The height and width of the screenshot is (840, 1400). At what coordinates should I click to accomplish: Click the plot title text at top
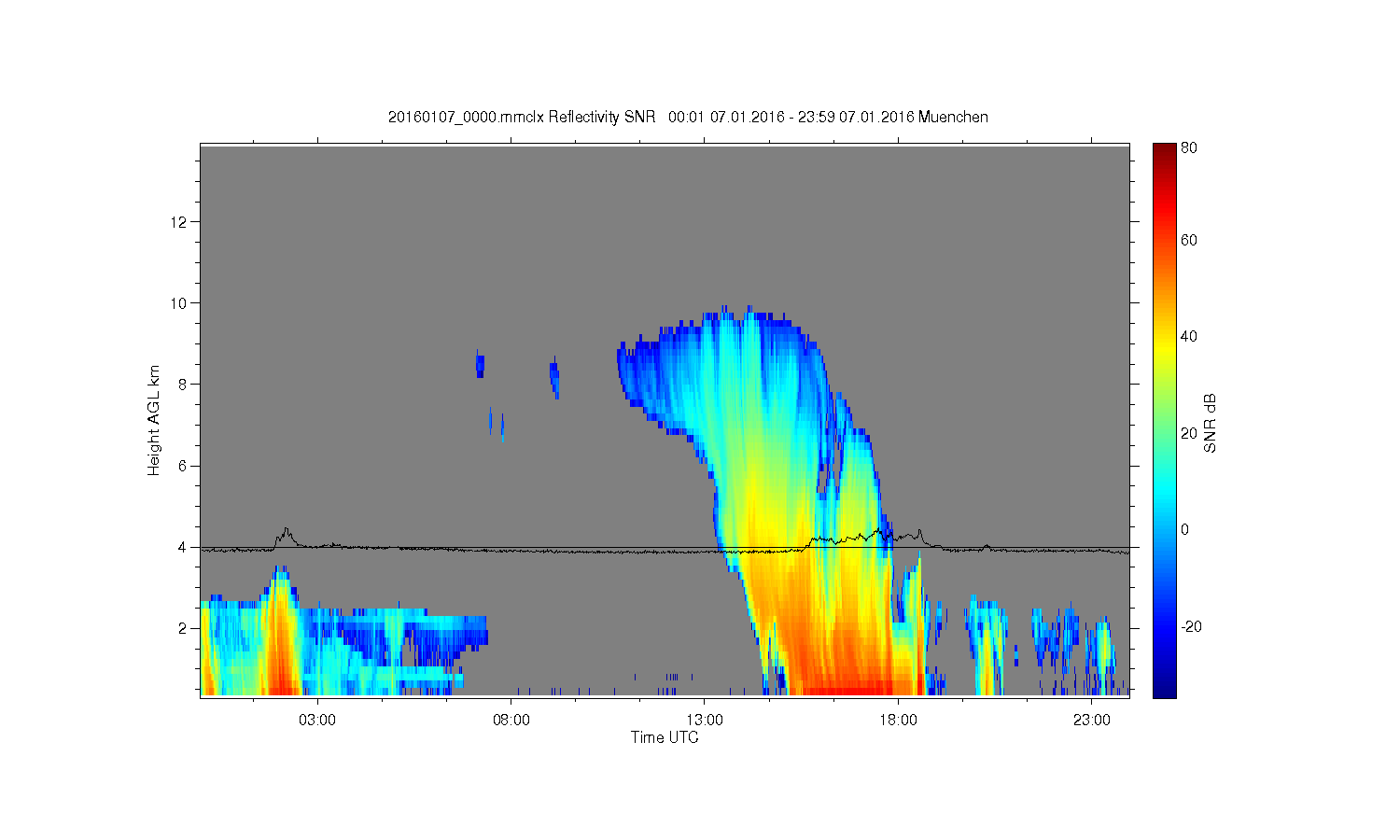coord(688,117)
